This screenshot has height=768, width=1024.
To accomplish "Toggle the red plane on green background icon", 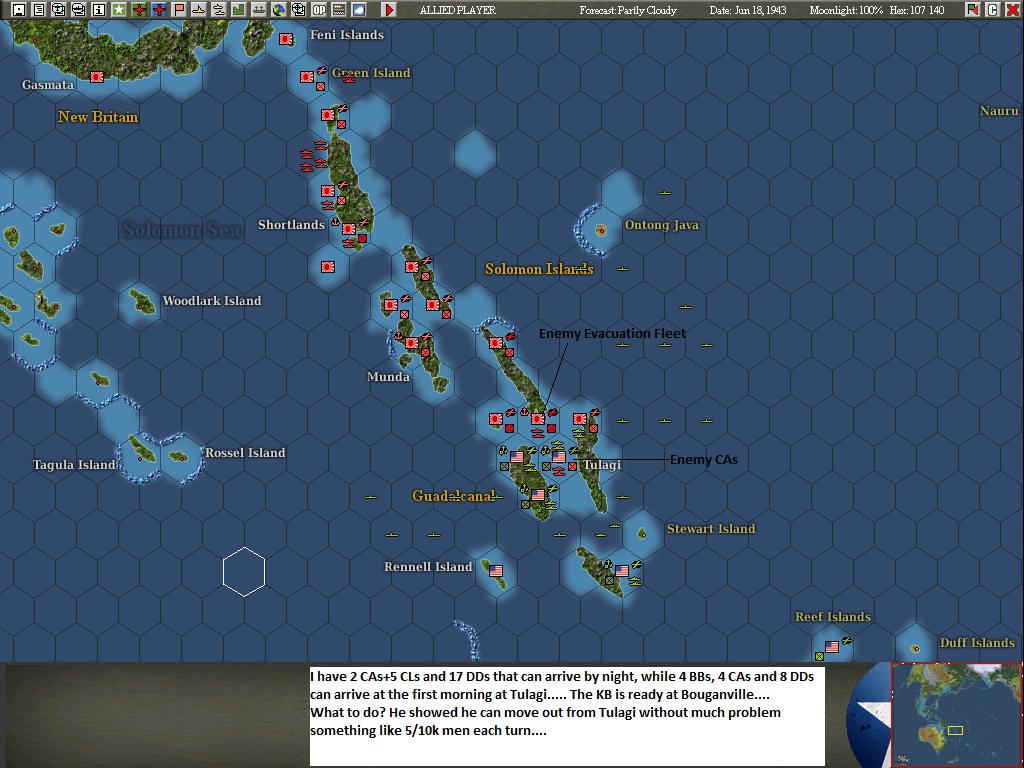I will (138, 9).
